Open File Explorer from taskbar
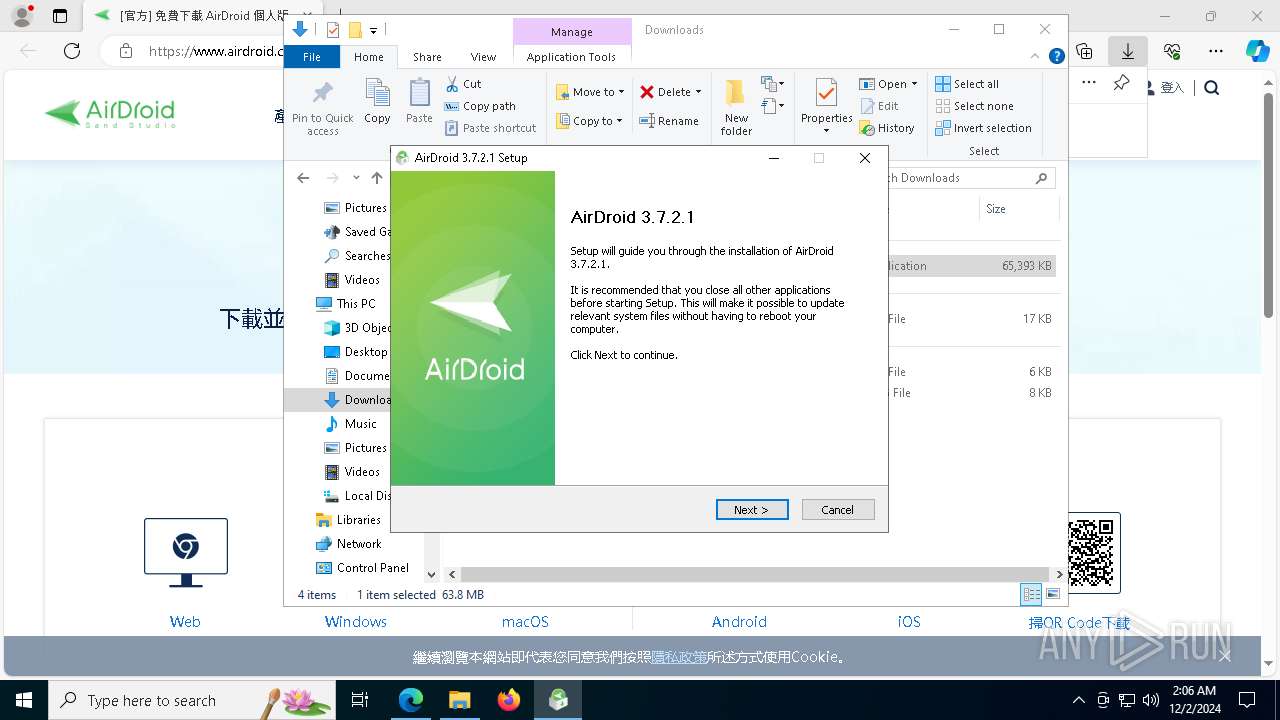This screenshot has height=720, width=1280. click(459, 700)
